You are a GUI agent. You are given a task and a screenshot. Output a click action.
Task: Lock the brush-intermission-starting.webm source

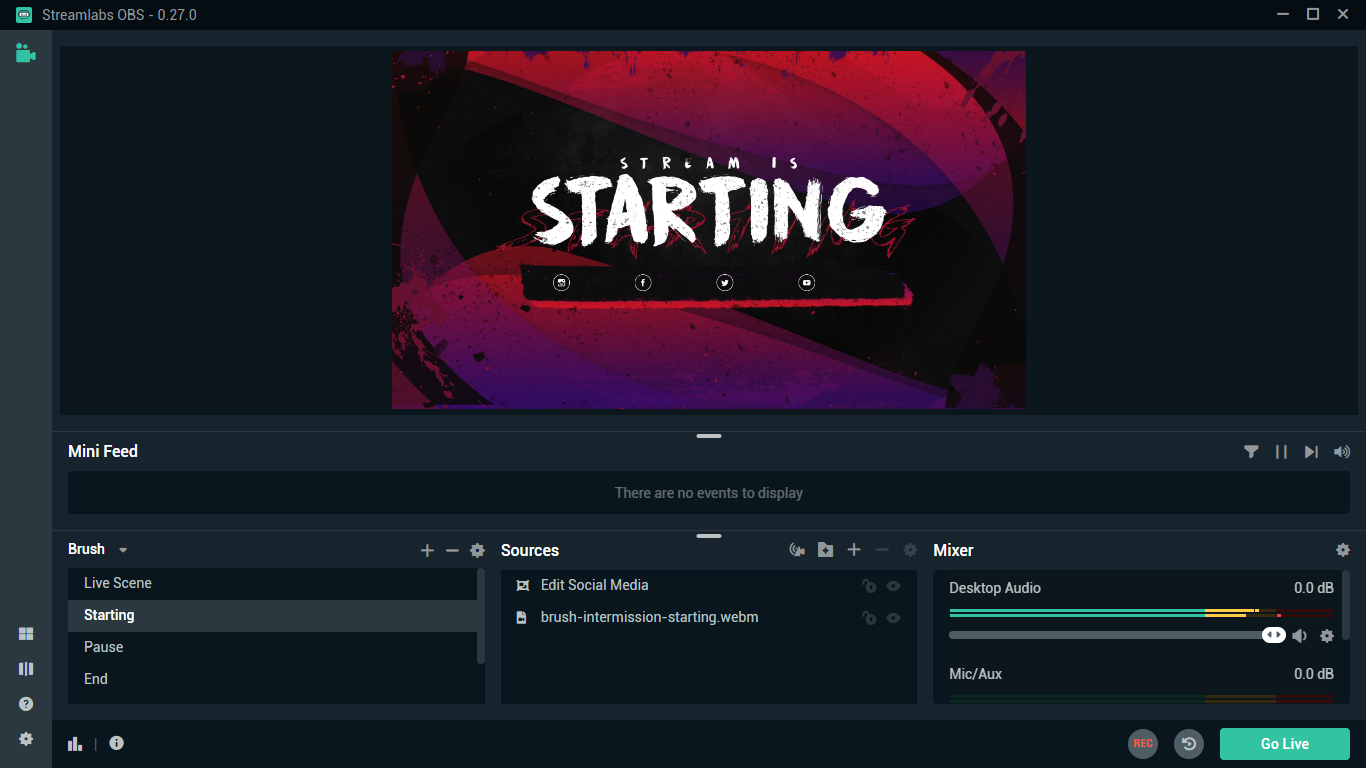point(869,618)
